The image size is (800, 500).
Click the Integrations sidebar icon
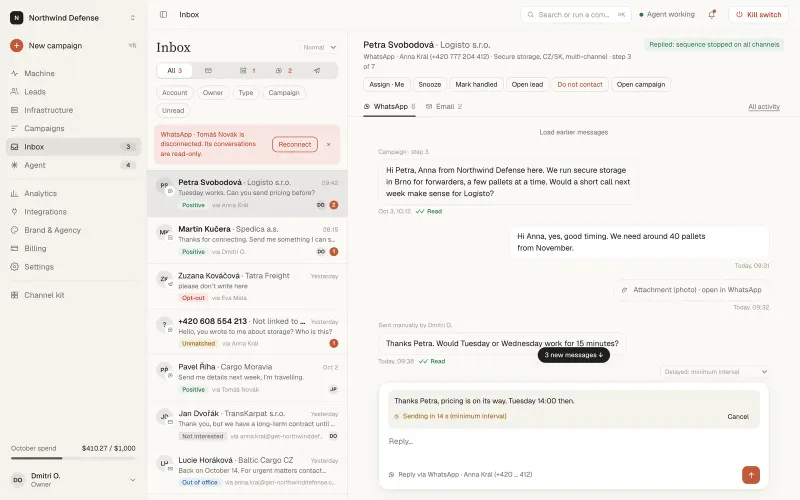tap(14, 212)
